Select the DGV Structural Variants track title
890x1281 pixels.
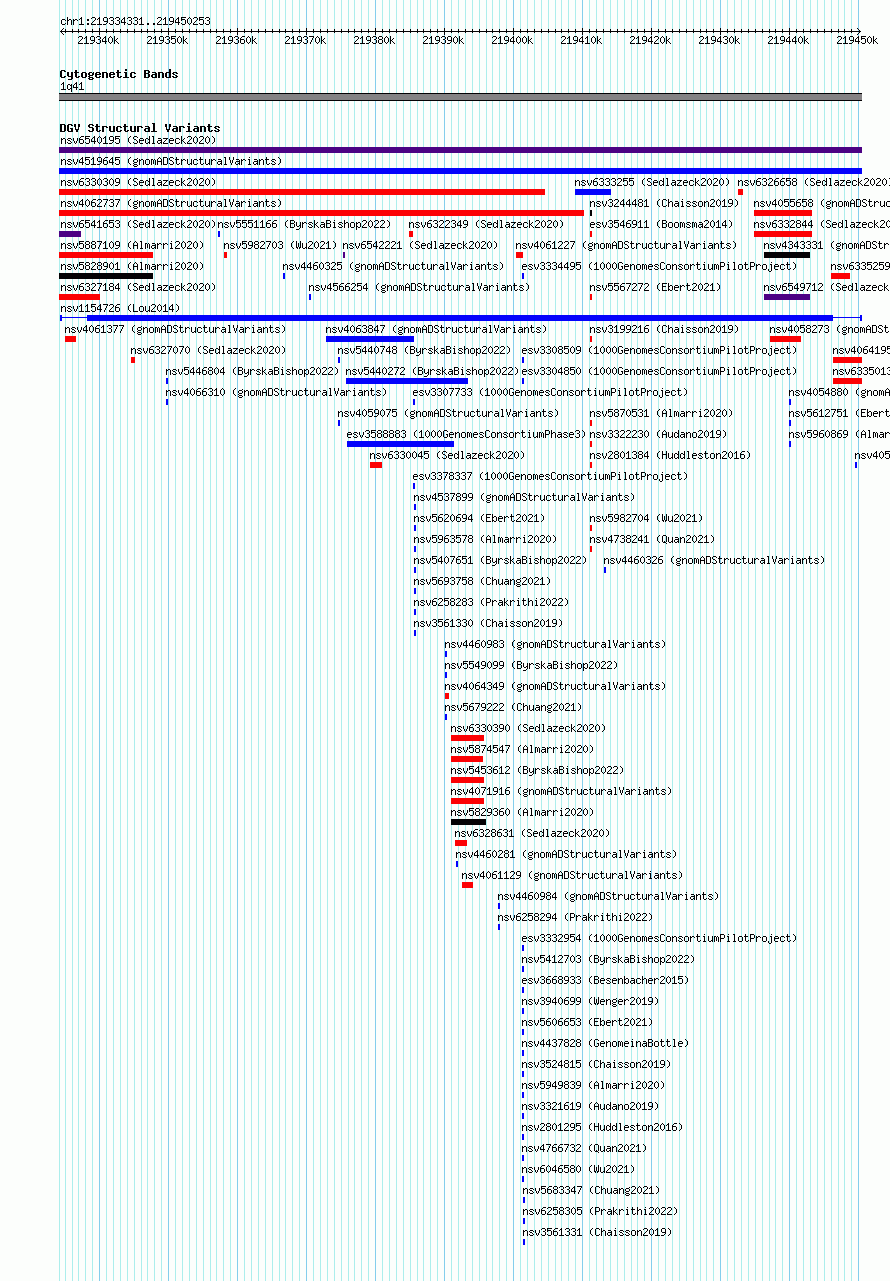coord(140,128)
